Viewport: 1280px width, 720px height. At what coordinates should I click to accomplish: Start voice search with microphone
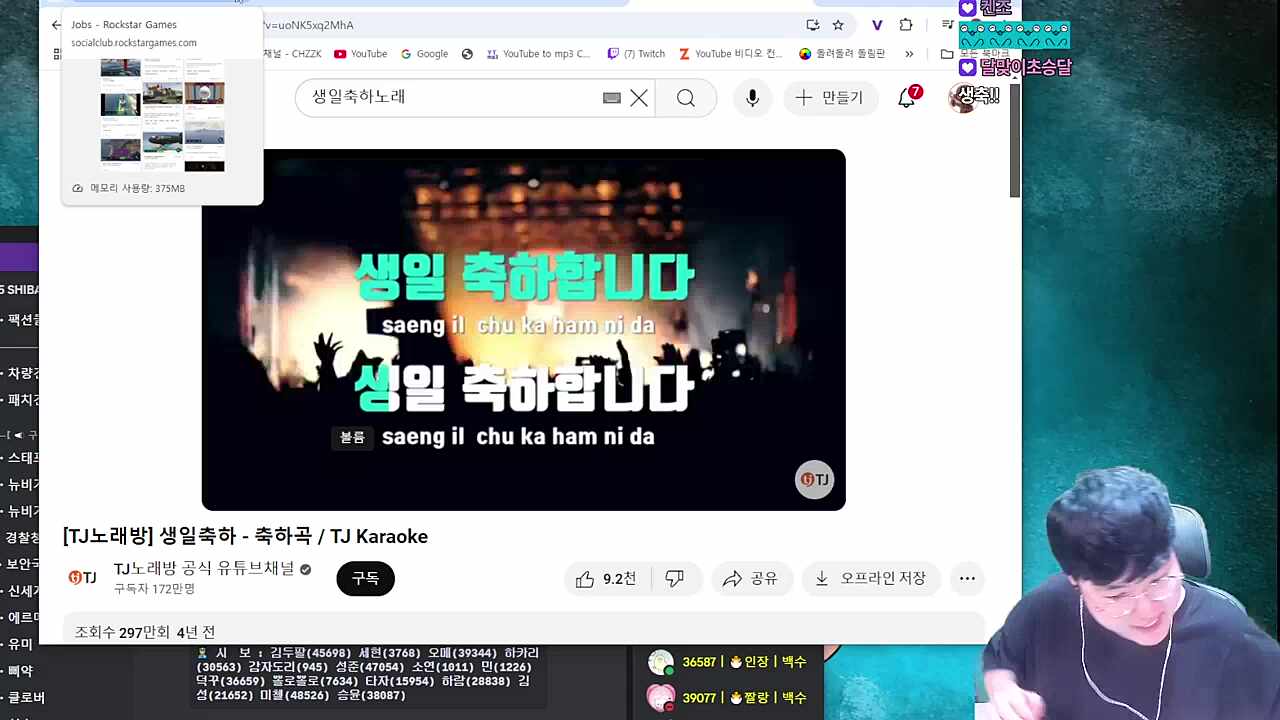coord(752,97)
